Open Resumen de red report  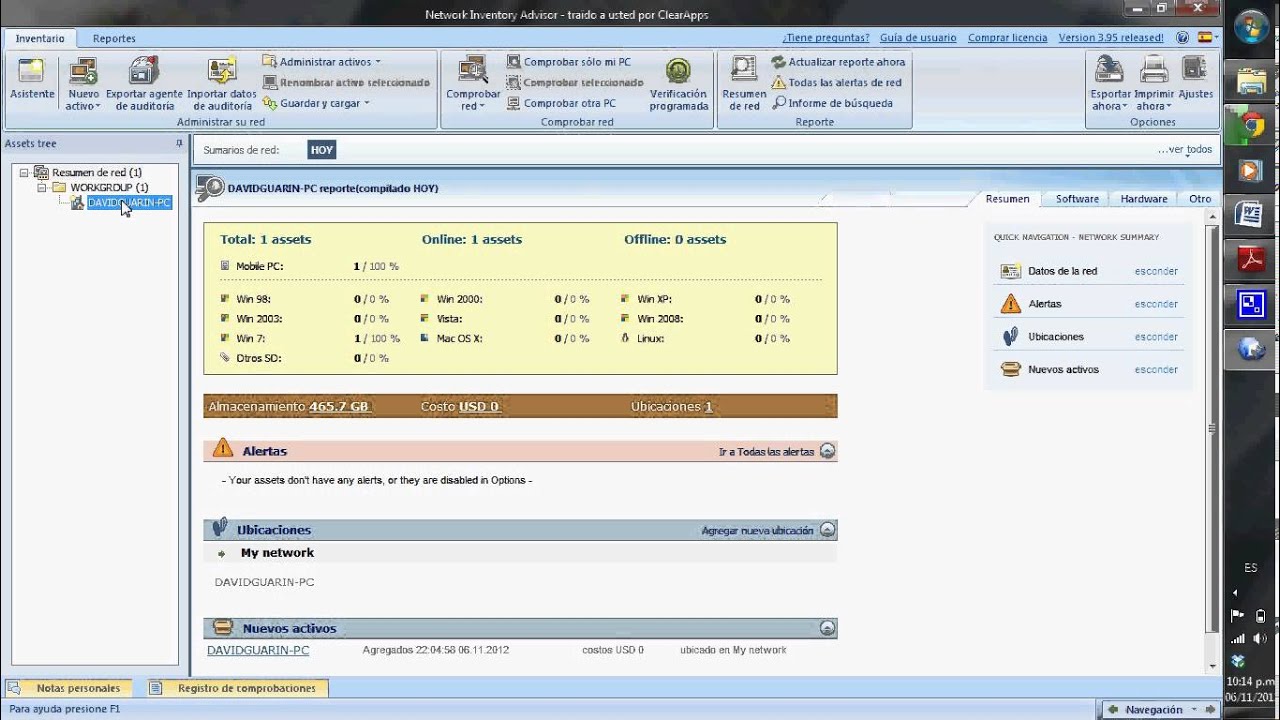tap(744, 85)
